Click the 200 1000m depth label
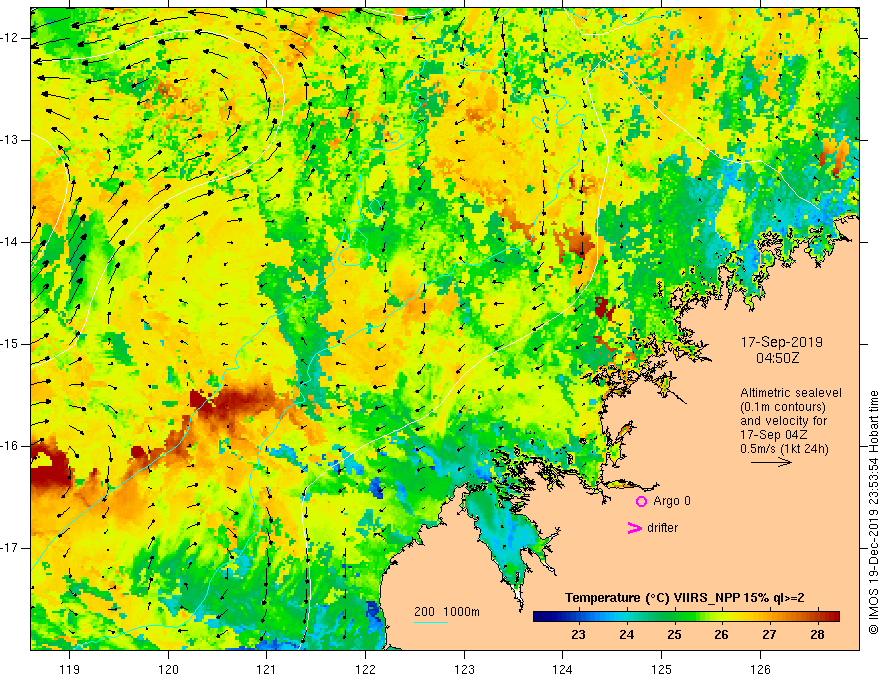The height and width of the screenshot is (680, 880). click(x=447, y=612)
